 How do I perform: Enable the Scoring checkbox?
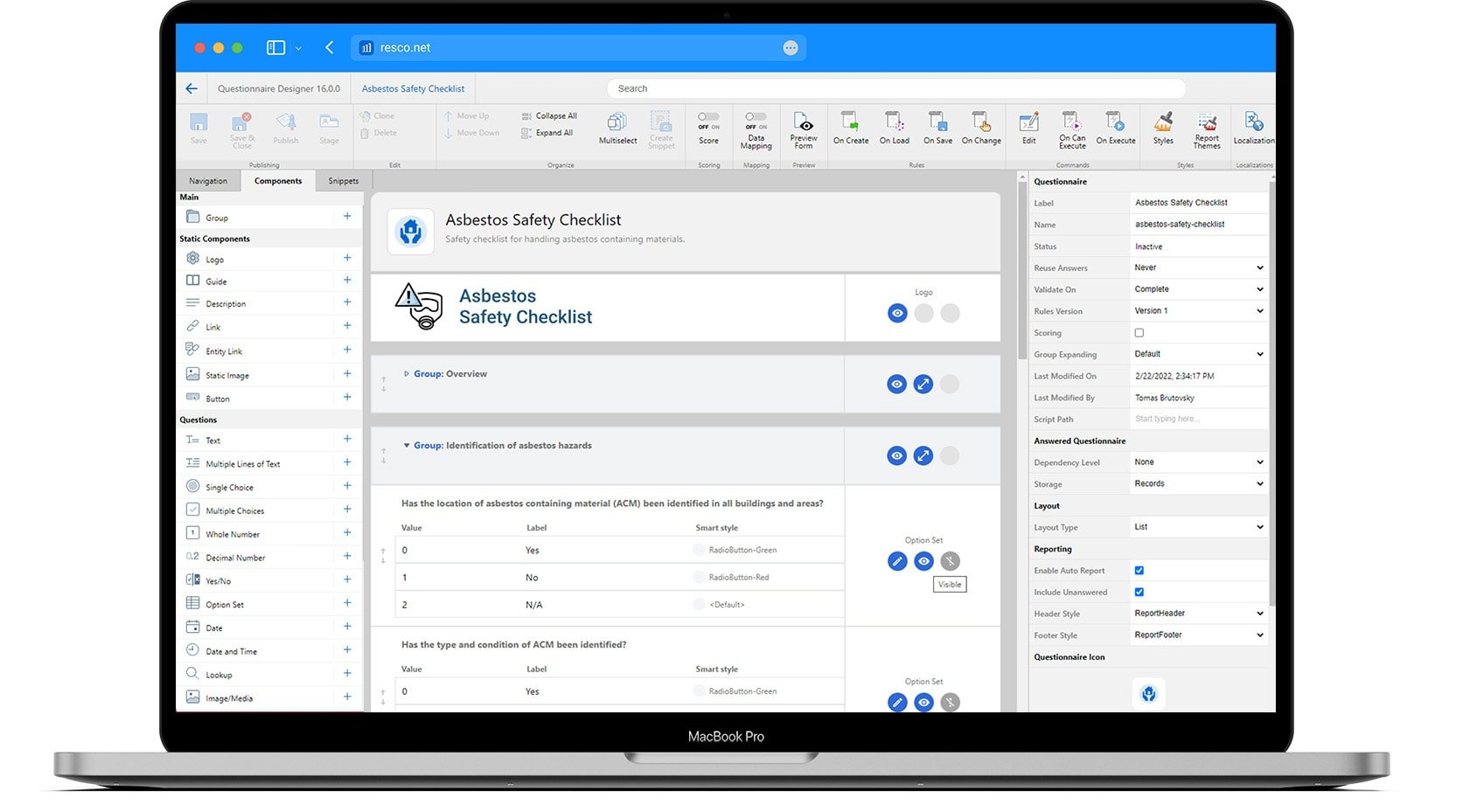click(x=1139, y=333)
